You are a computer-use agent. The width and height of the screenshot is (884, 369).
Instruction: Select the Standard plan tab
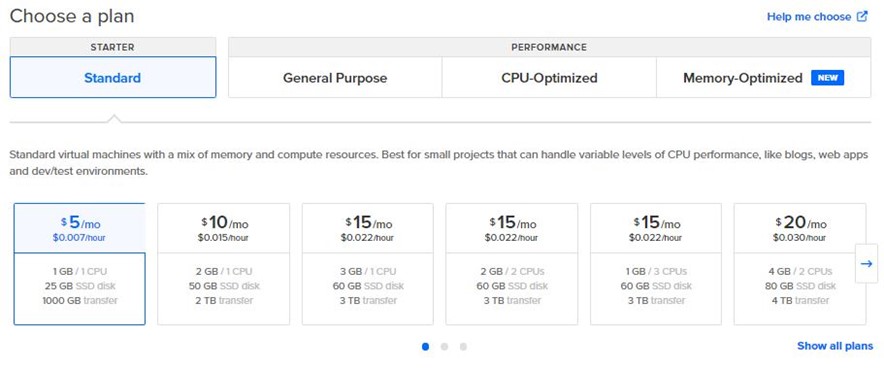point(113,77)
